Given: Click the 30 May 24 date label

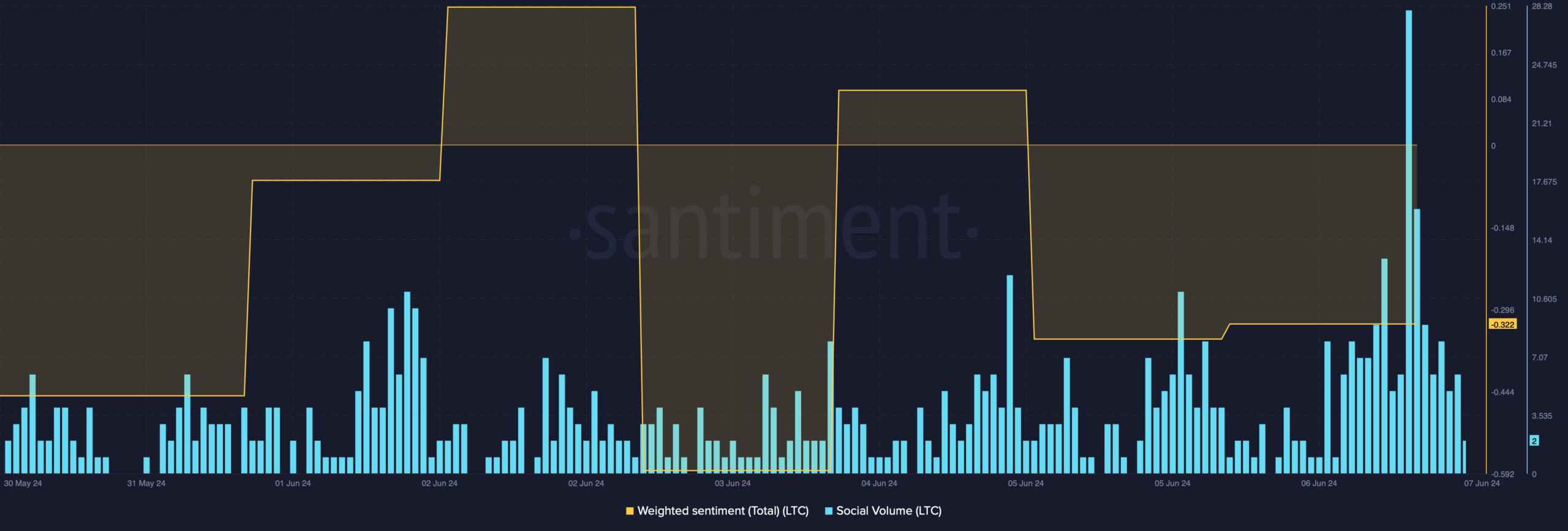Looking at the screenshot, I should point(23,483).
